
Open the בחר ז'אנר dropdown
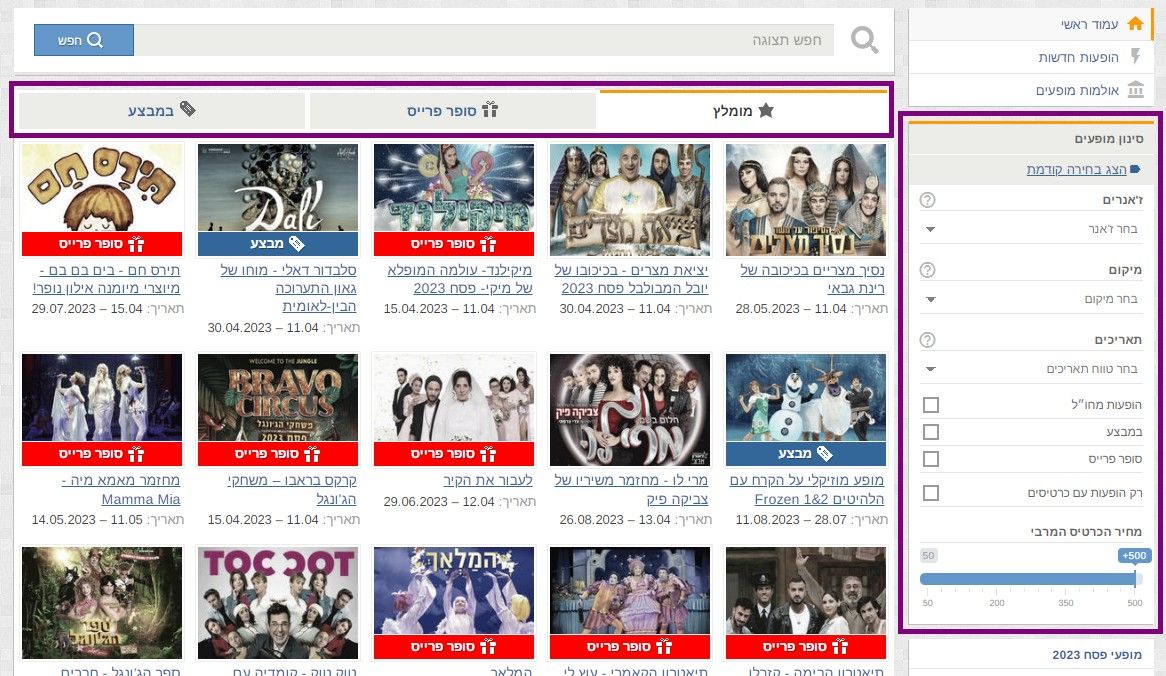coord(1030,230)
